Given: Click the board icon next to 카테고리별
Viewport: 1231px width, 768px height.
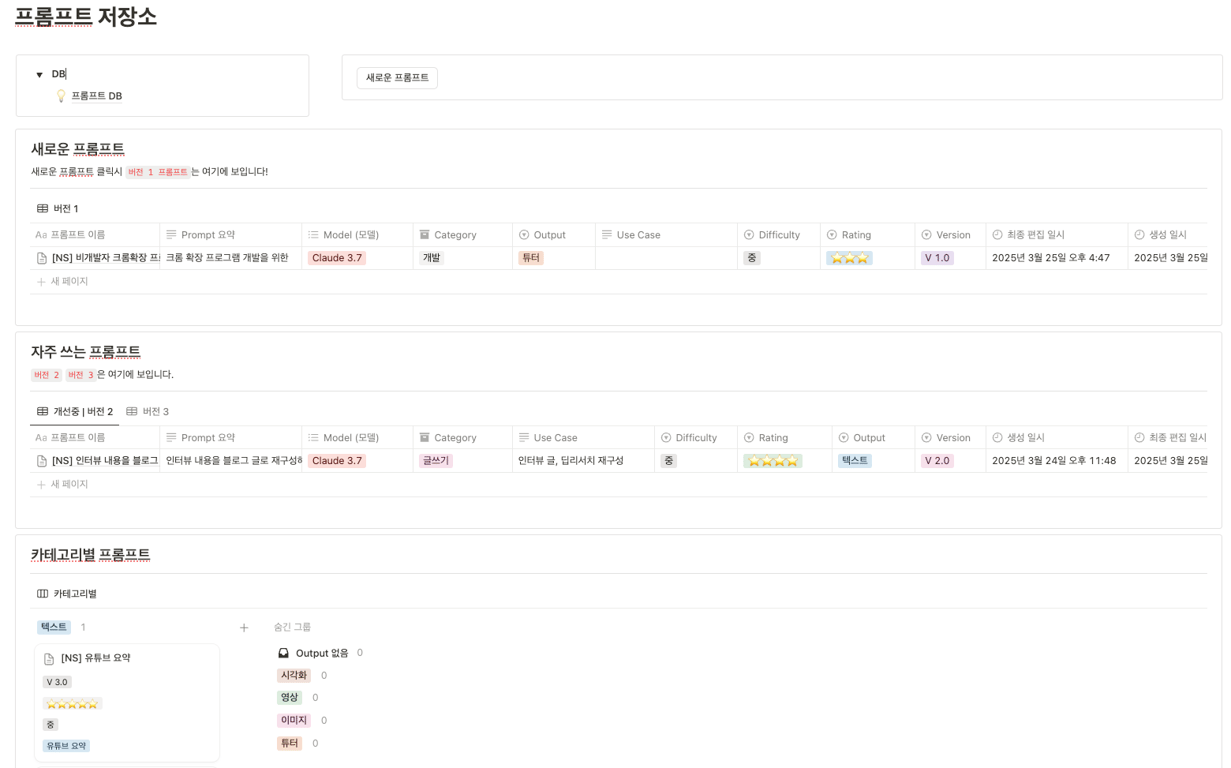Looking at the screenshot, I should coord(42,594).
